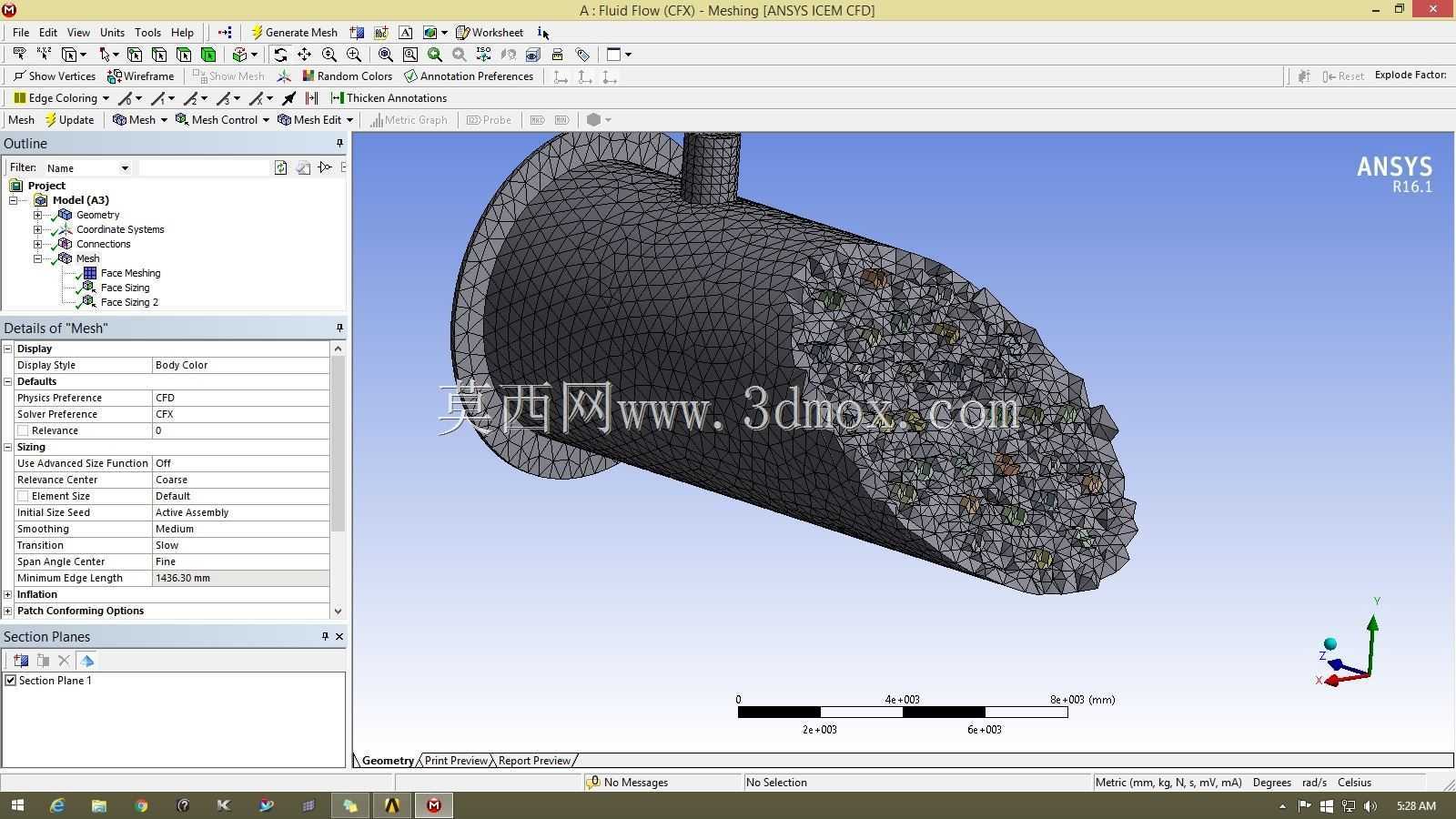Toggle Section Plane 1 checkbox
Screen dimensions: 1456x819
11,681
